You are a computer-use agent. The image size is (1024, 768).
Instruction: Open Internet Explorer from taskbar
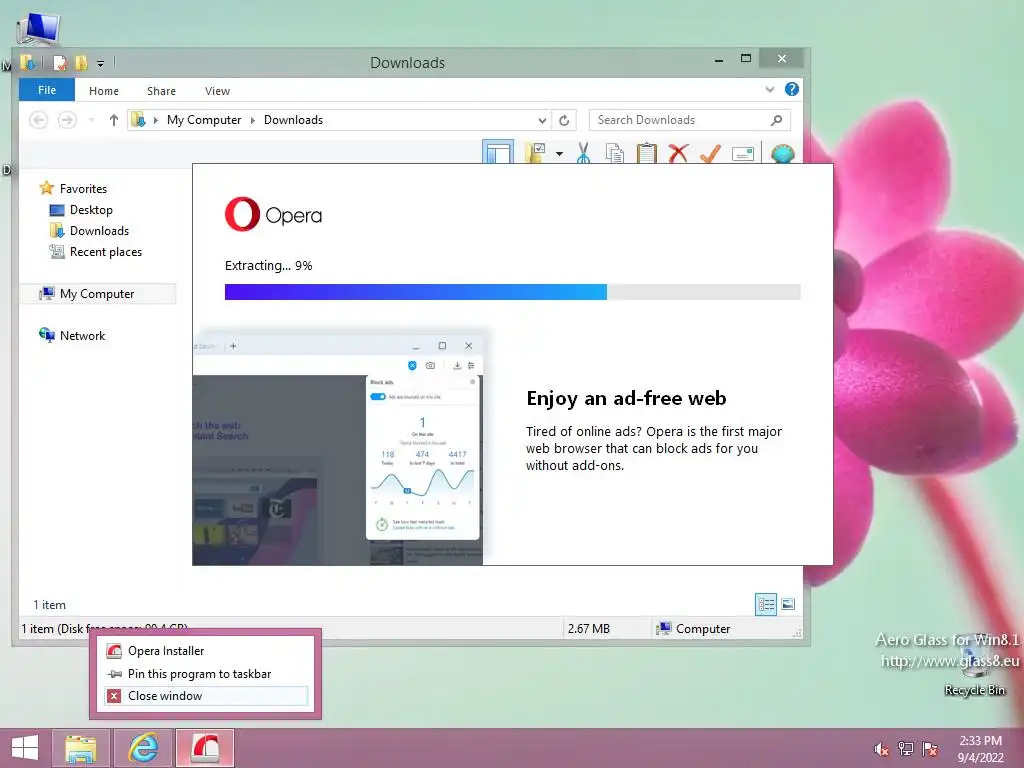click(143, 748)
